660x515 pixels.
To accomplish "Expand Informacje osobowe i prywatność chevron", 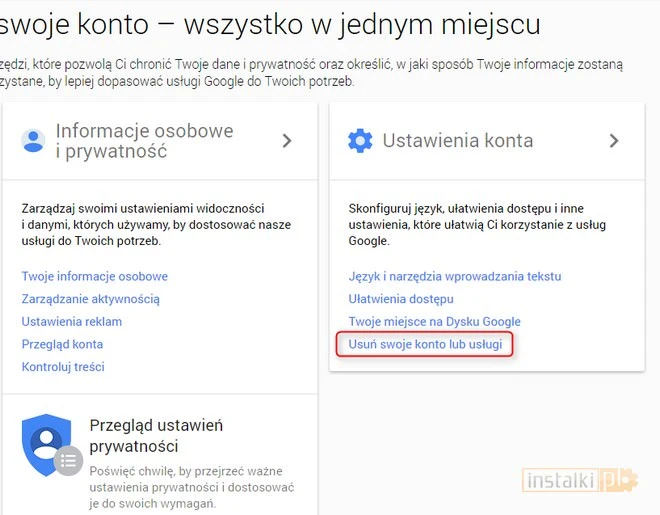I will pyautogui.click(x=287, y=141).
